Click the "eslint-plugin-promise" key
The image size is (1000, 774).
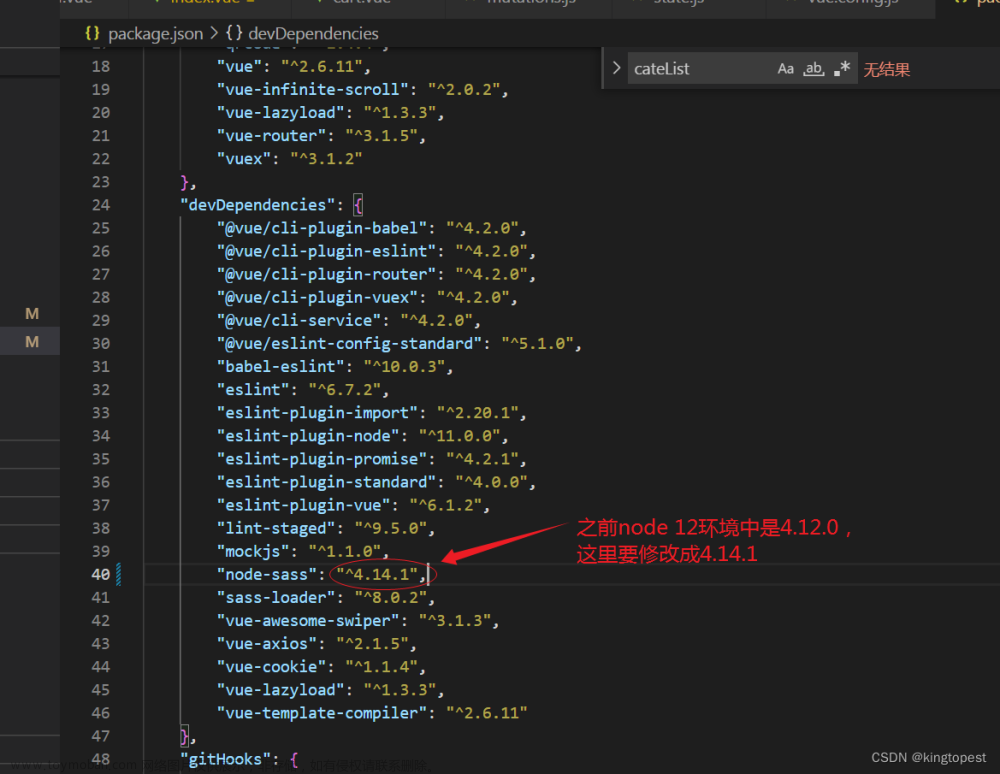(322, 459)
